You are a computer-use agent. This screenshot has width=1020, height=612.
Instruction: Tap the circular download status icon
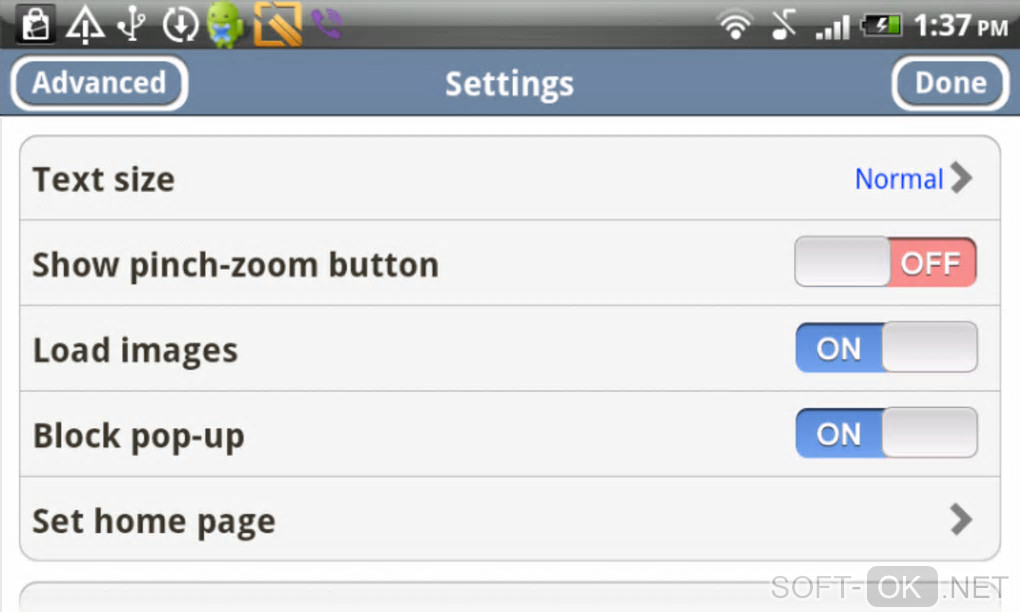(180, 24)
